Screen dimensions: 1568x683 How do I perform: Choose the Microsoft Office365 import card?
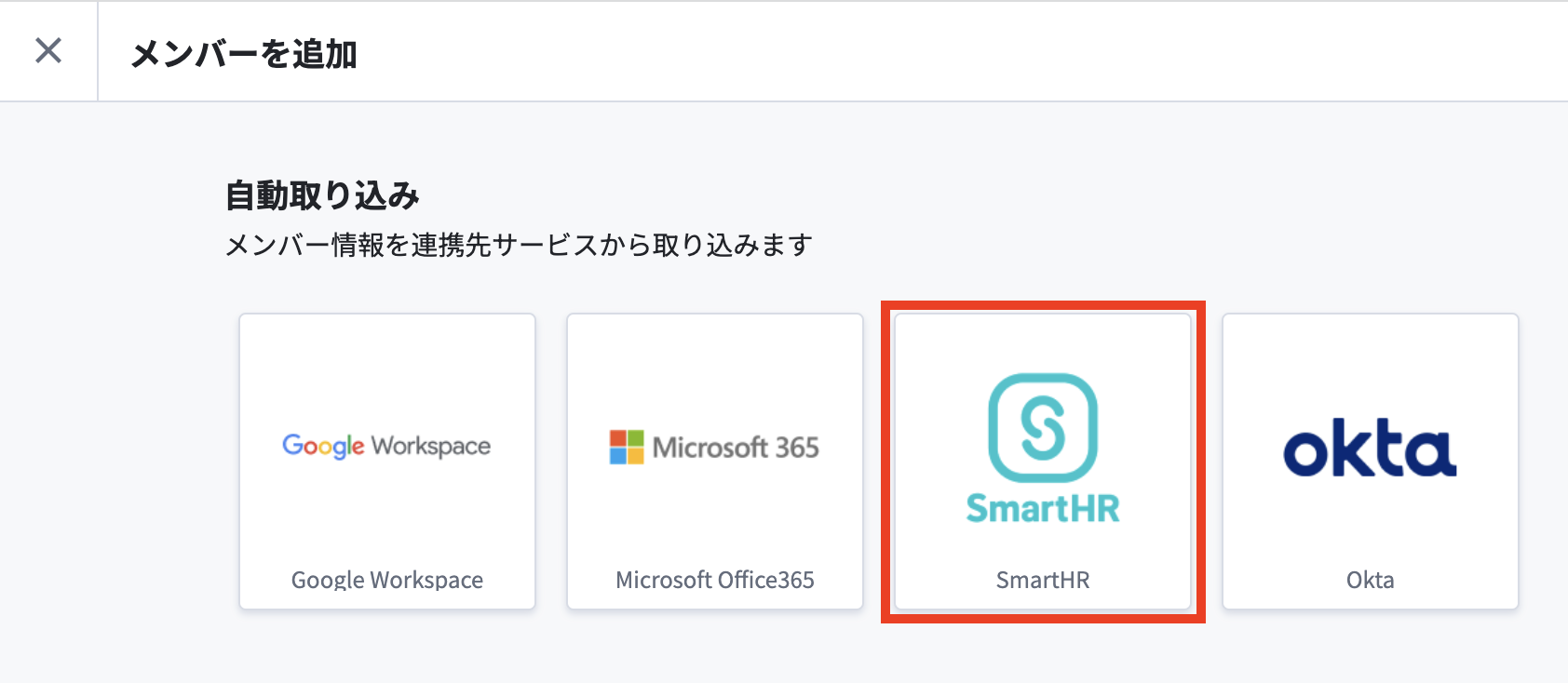[x=715, y=462]
